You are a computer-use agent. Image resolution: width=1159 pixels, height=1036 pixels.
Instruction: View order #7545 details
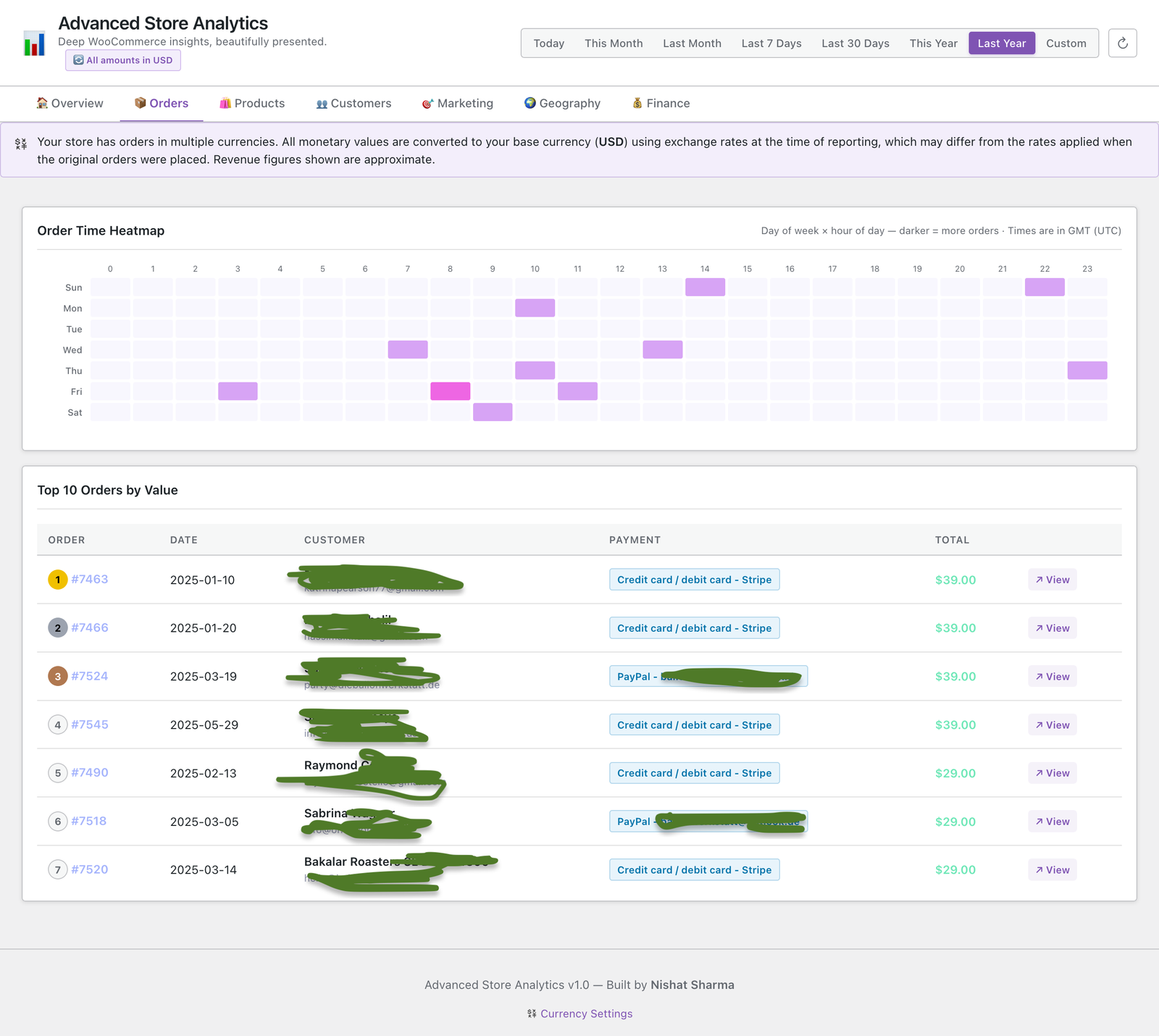coord(1053,724)
